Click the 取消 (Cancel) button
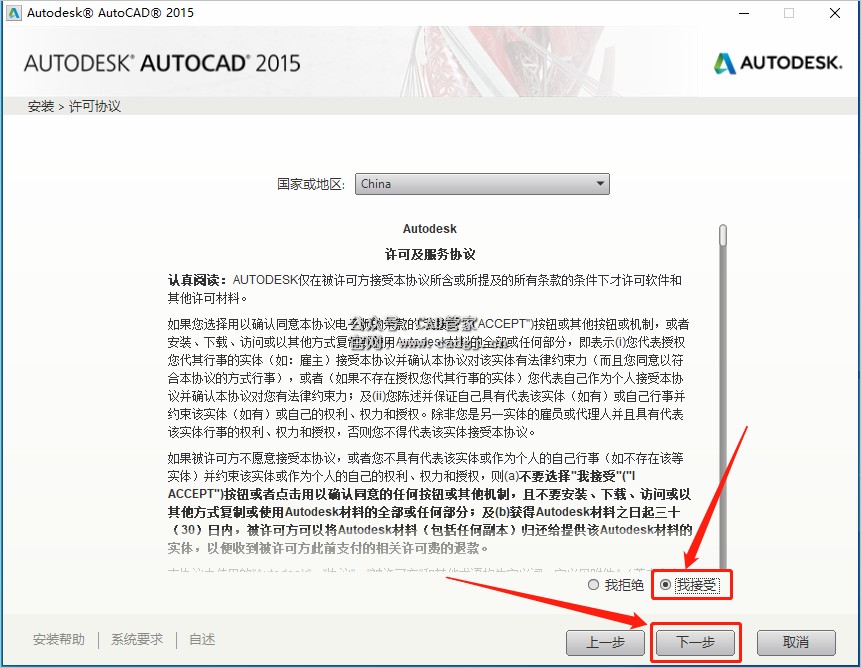The image size is (861, 668). pos(796,642)
